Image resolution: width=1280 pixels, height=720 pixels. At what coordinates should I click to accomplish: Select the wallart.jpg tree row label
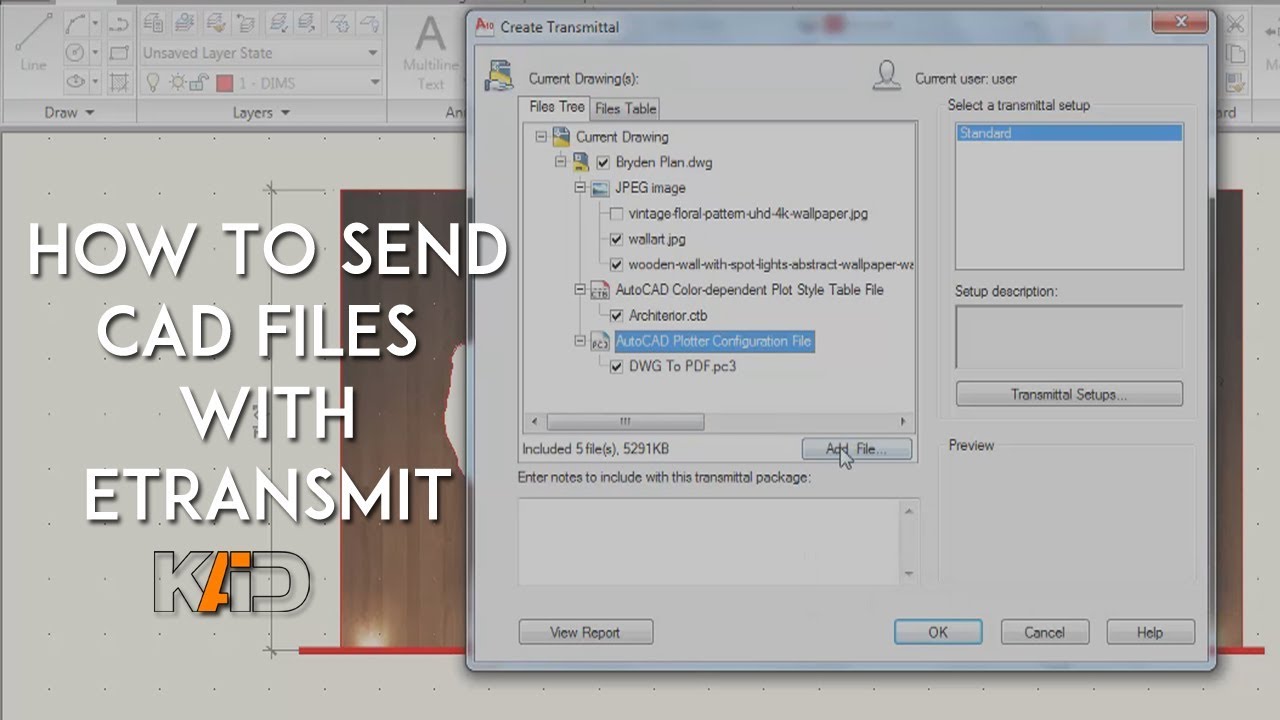pyautogui.click(x=657, y=239)
